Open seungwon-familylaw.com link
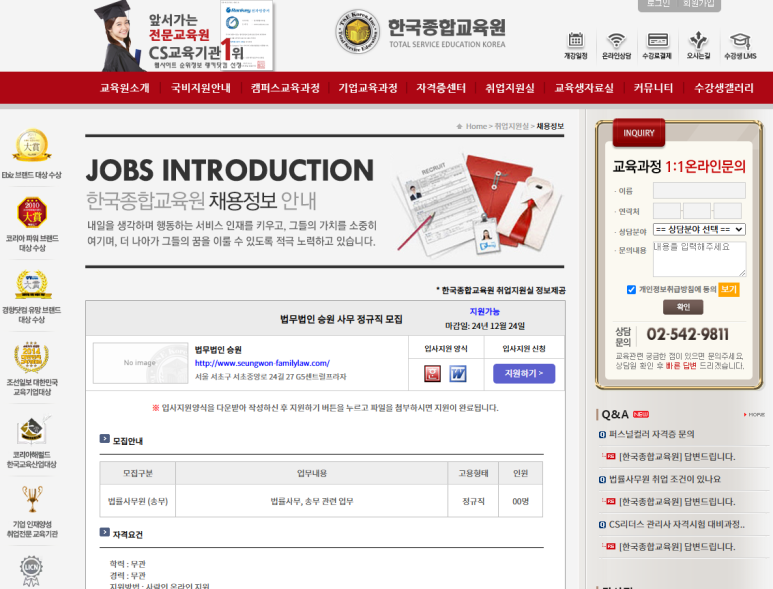This screenshot has height=589, width=773. (262, 363)
